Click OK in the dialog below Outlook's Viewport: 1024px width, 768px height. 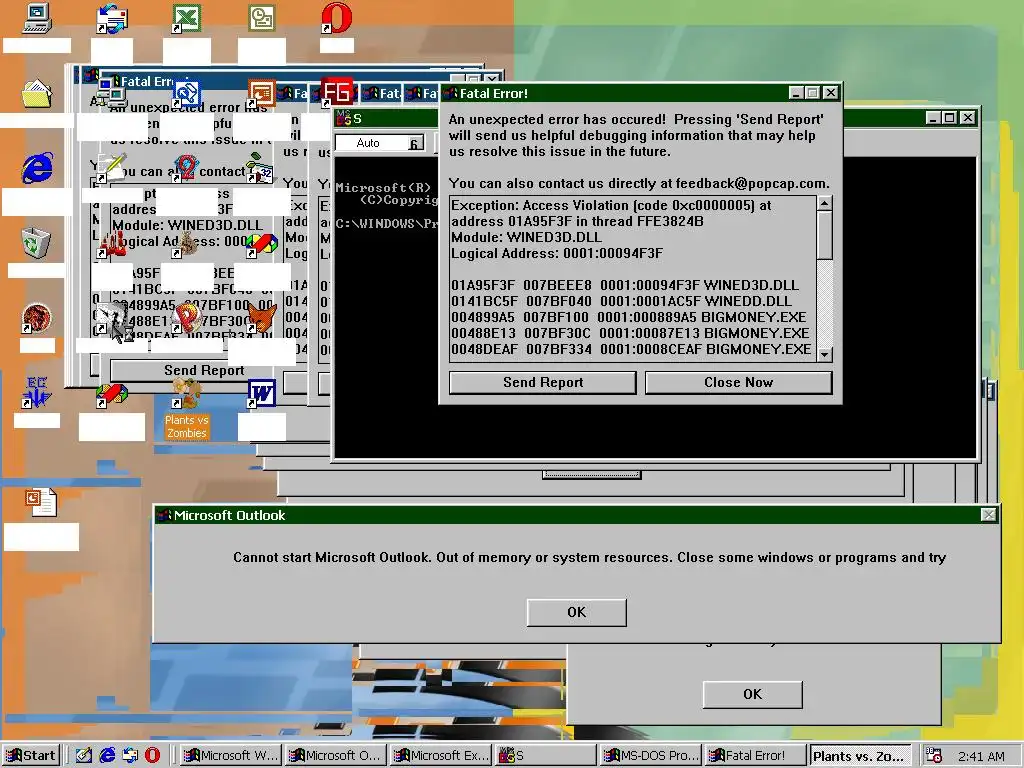[752, 694]
